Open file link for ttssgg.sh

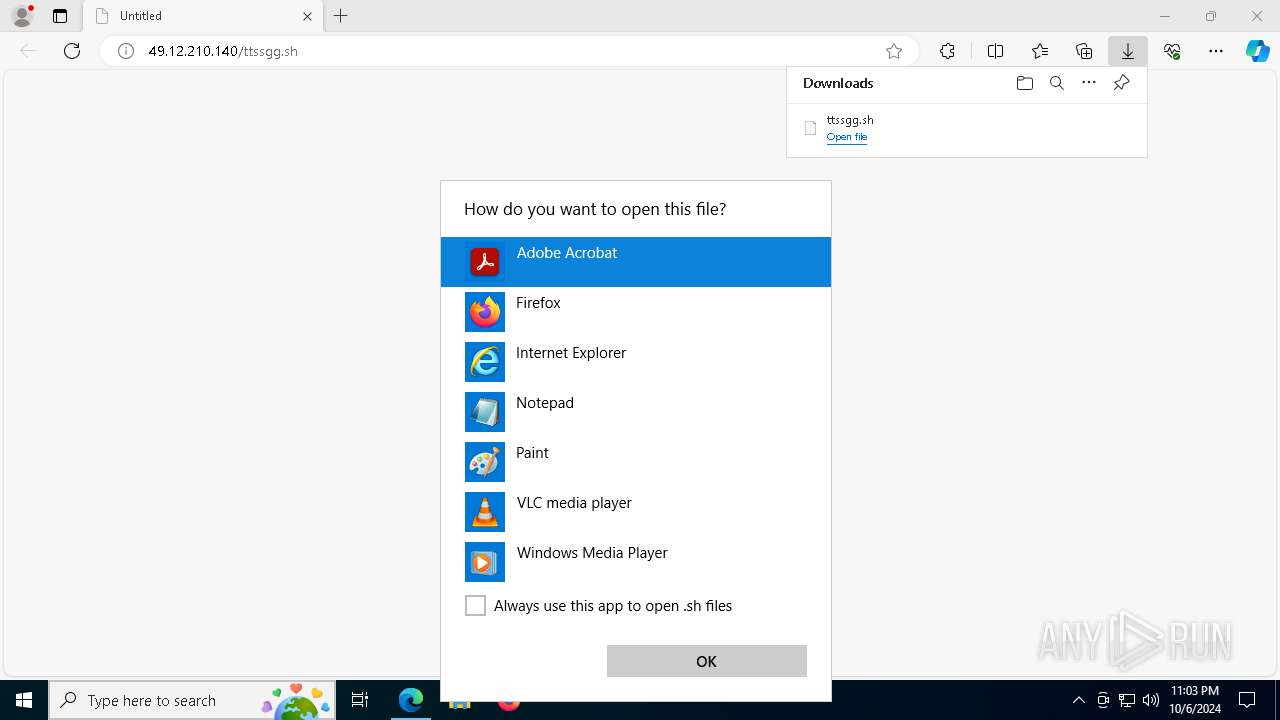846,137
